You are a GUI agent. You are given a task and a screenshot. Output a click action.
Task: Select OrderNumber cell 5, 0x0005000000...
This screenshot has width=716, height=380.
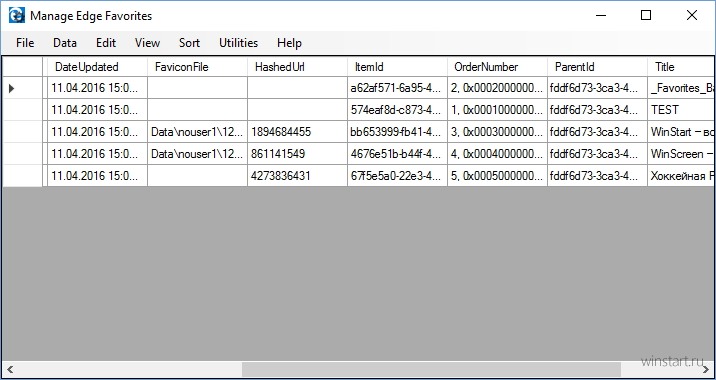pyautogui.click(x=498, y=176)
